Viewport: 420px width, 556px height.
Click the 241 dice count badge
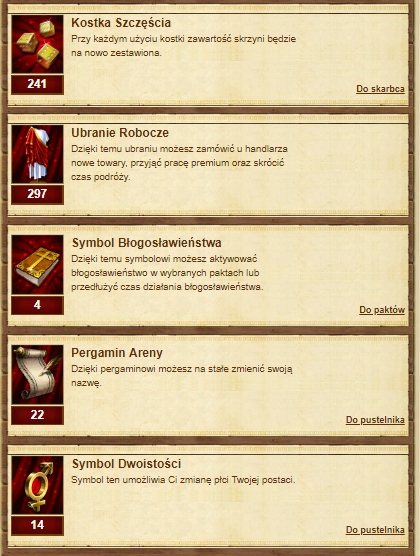37,84
